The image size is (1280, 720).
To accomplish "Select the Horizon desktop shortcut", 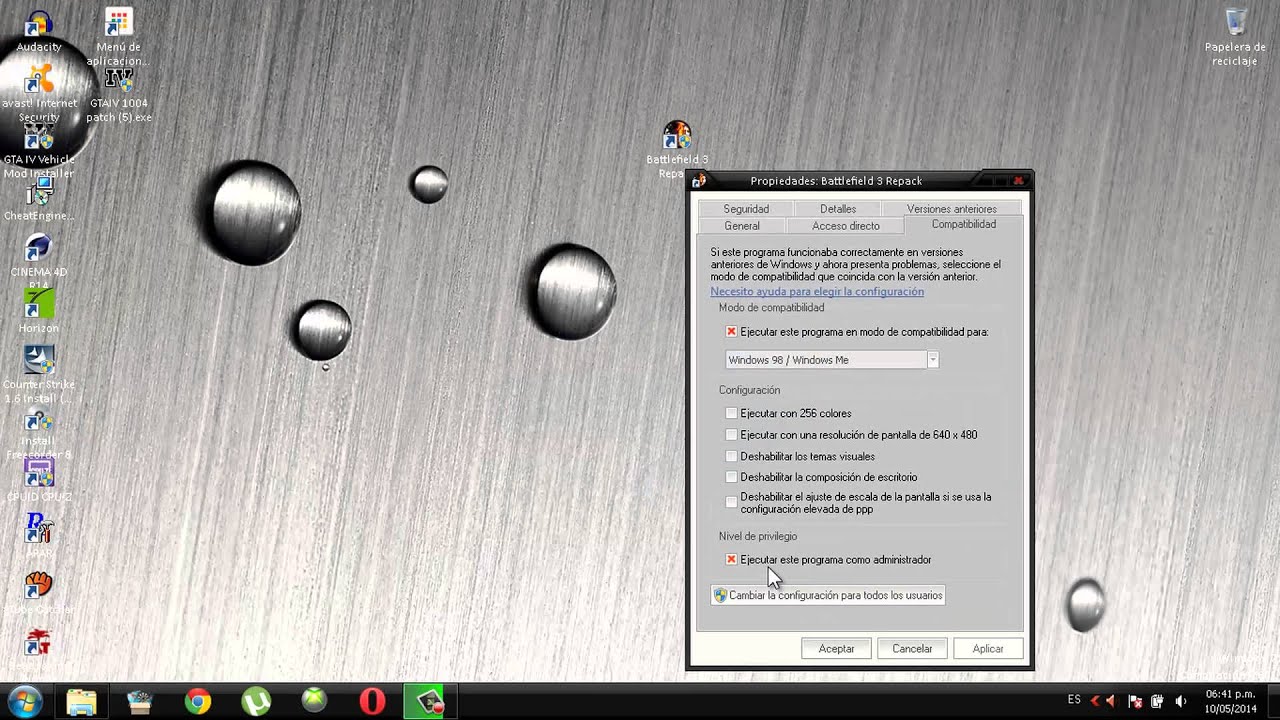I will [x=38, y=311].
